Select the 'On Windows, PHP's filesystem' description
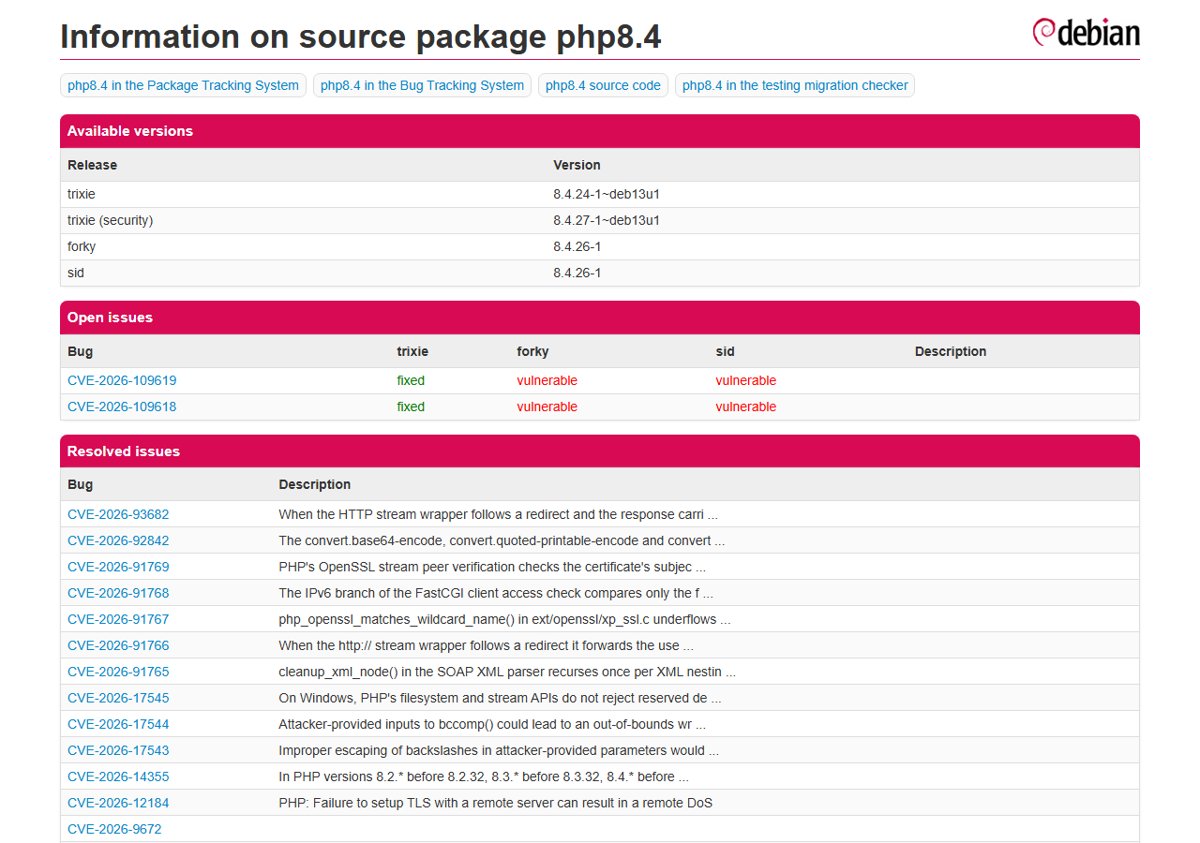The height and width of the screenshot is (843, 1200). (x=500, y=698)
